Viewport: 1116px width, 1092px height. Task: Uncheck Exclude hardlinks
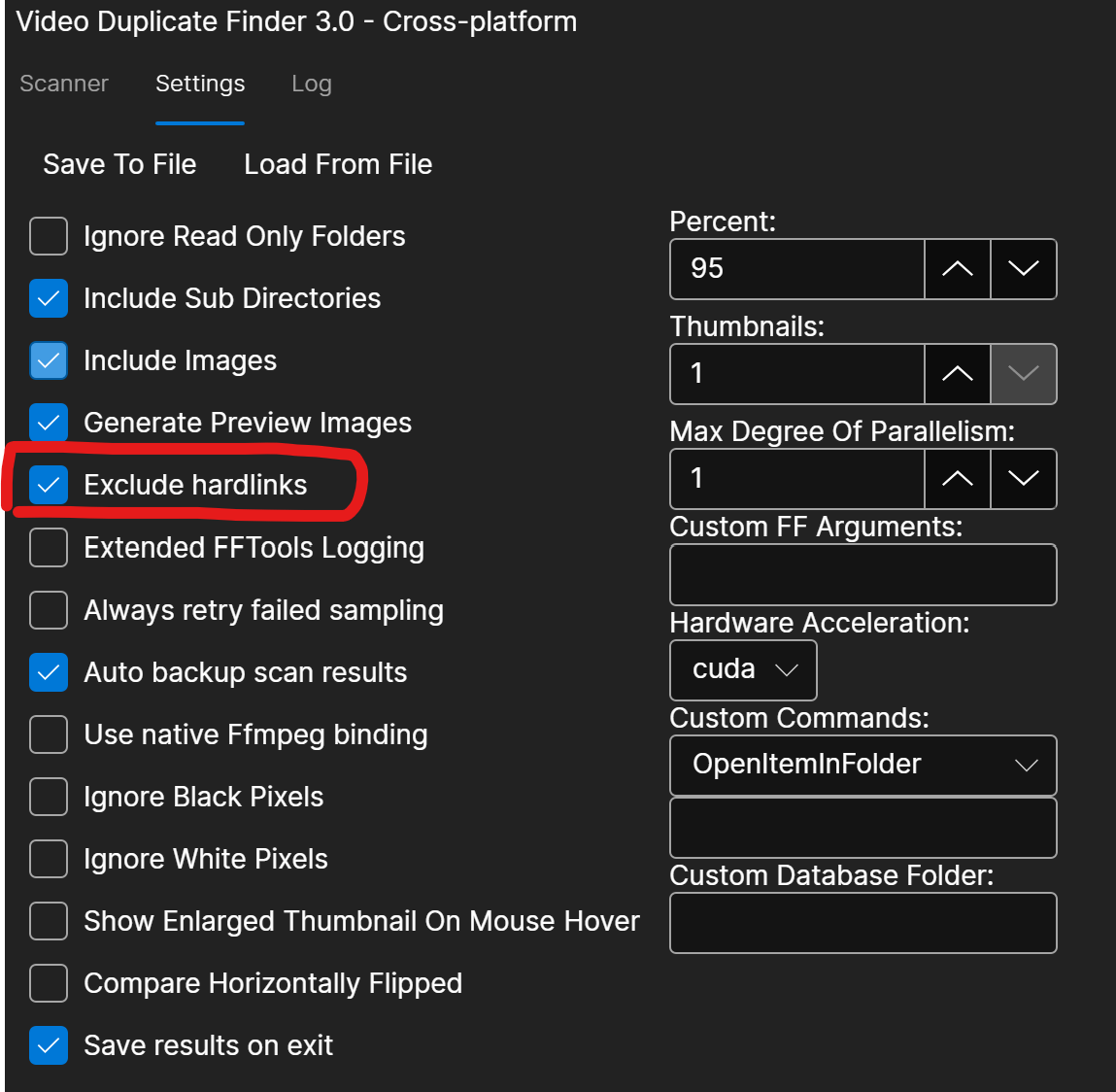tap(48, 485)
